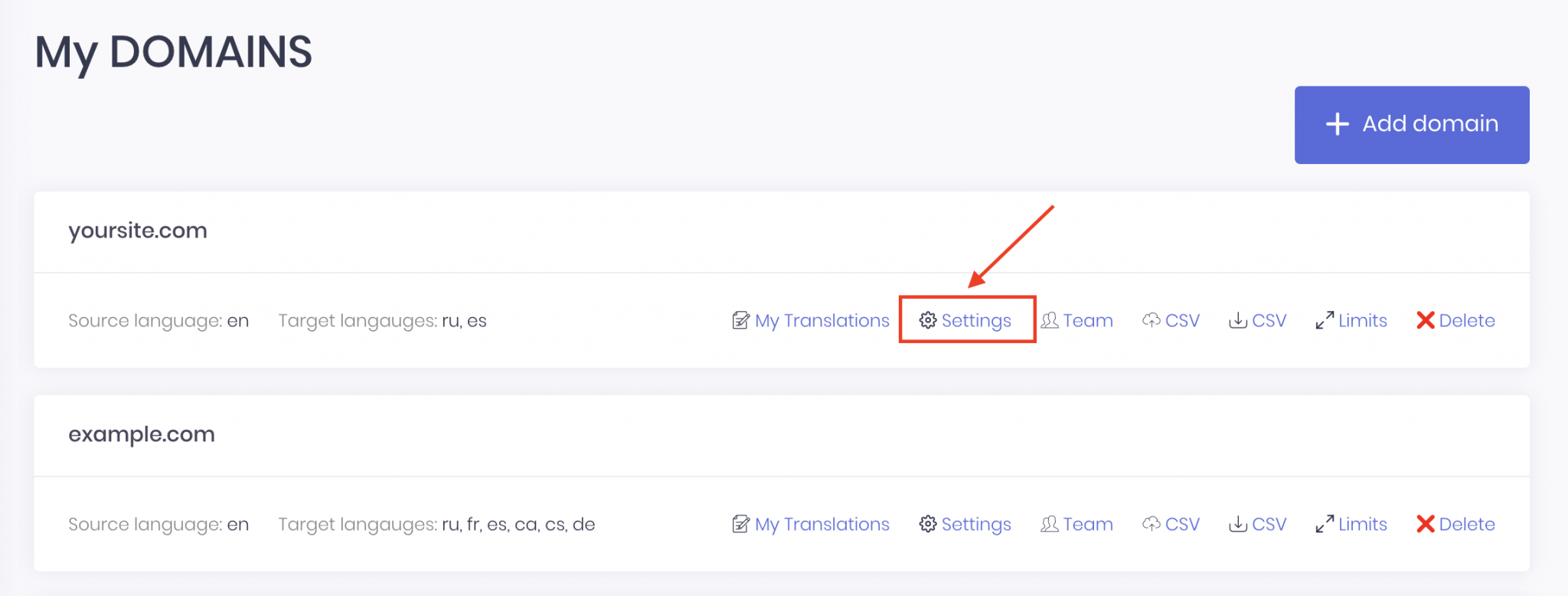
Task: Click the red Delete X for yoursite.com
Action: pos(1425,320)
